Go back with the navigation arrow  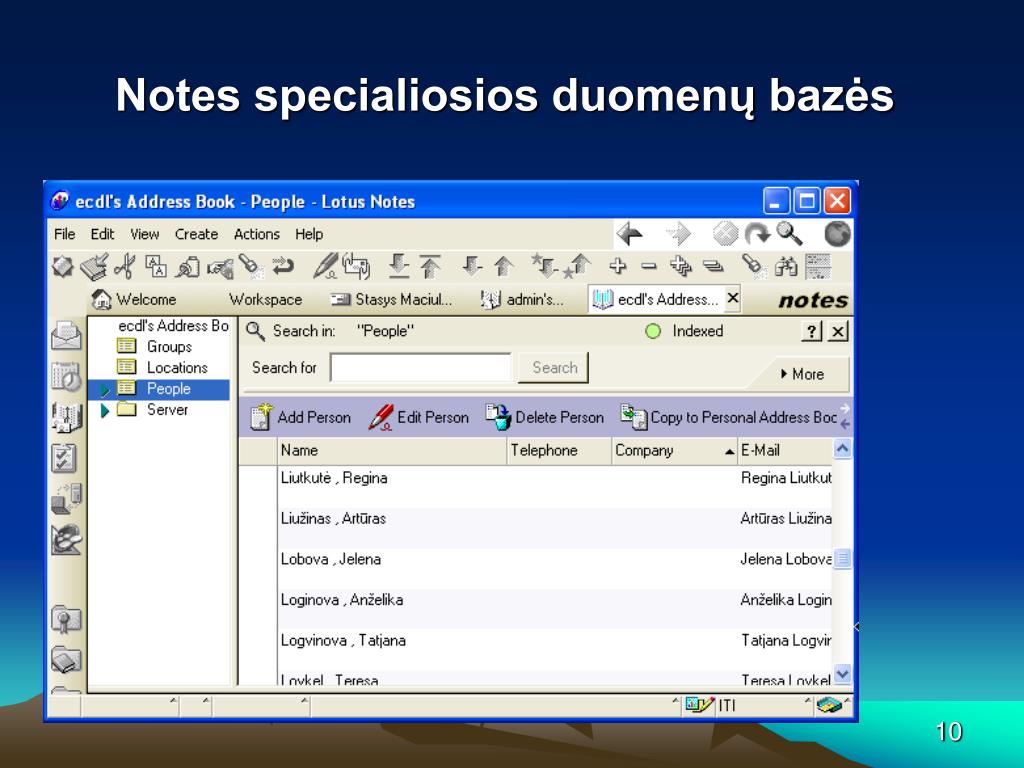[630, 233]
